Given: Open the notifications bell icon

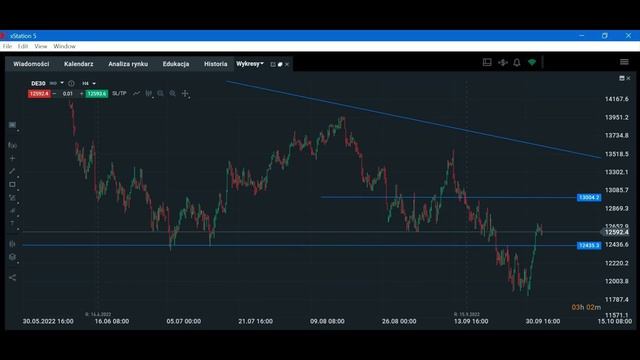Looking at the screenshot, I should point(517,62).
